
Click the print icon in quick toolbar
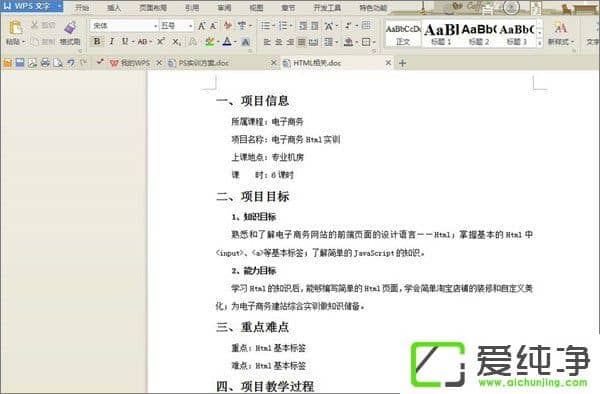pyautogui.click(x=45, y=63)
